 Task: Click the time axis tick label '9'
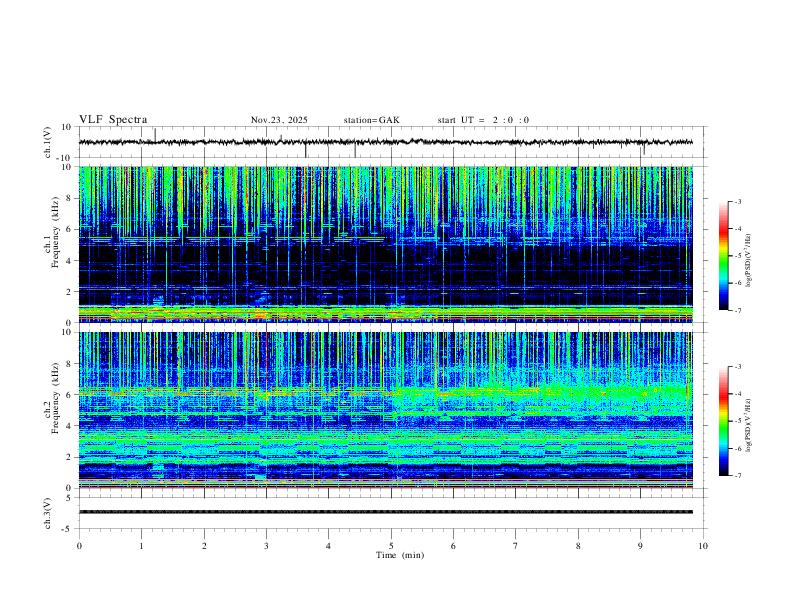[x=640, y=546]
